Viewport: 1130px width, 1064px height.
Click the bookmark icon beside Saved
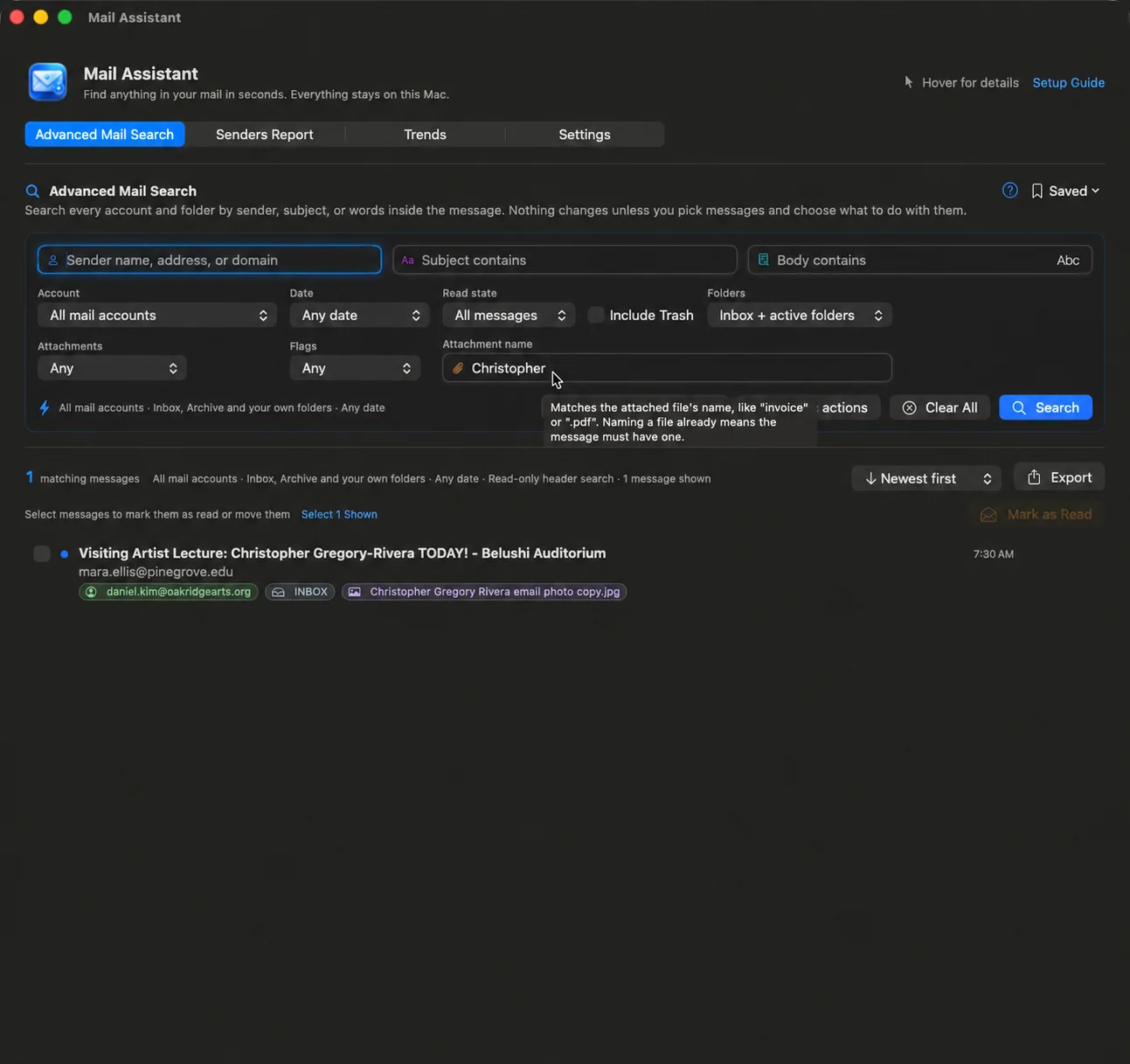tap(1036, 191)
